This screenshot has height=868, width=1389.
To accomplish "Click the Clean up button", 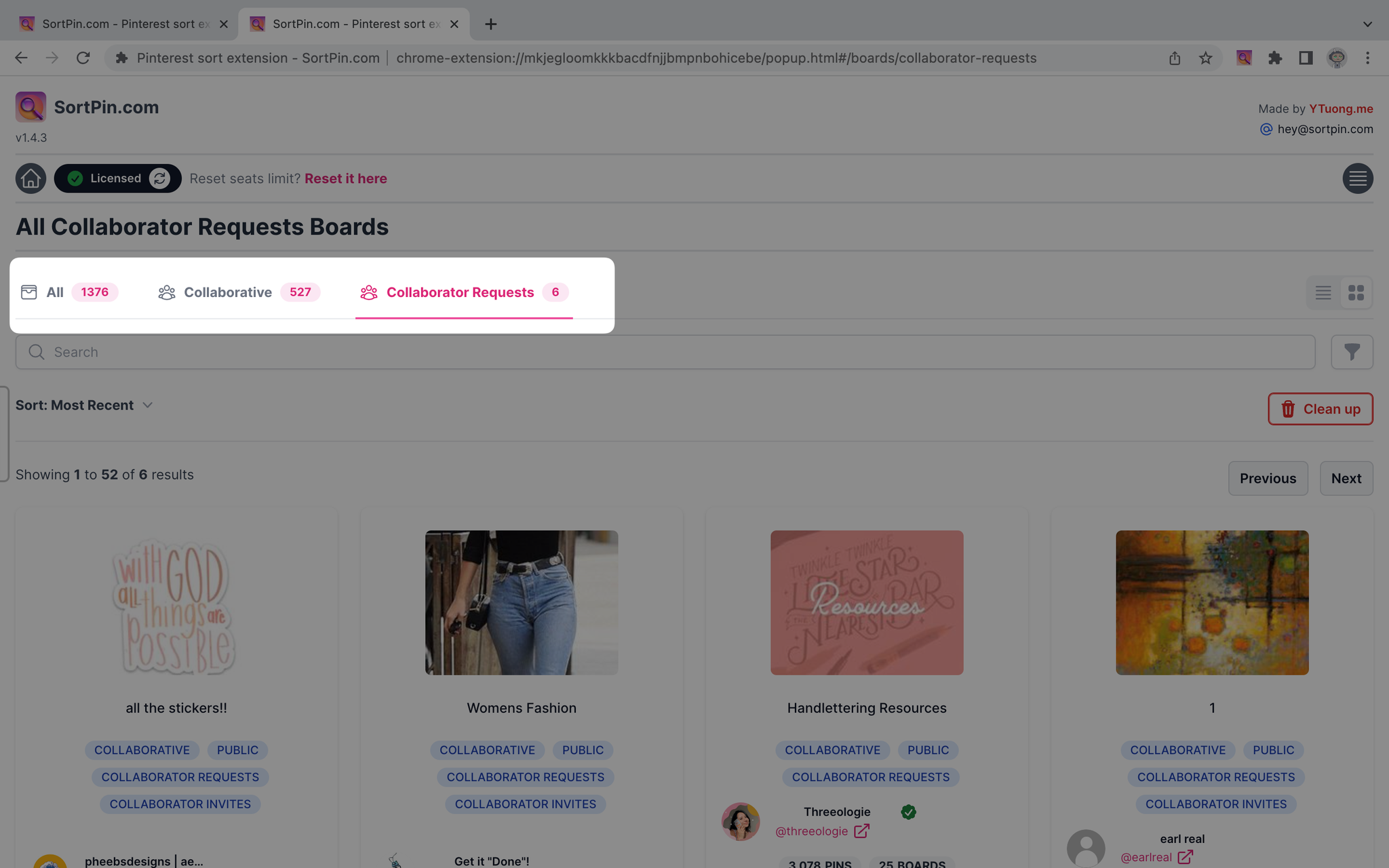I will coord(1320,409).
